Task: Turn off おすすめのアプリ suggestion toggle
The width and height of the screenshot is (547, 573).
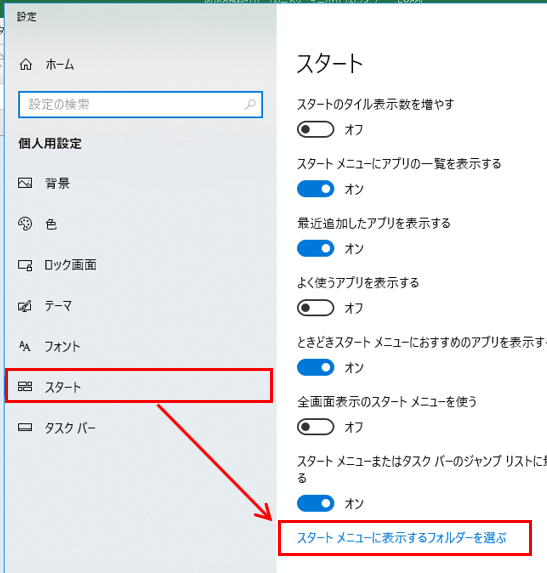Action: 315,368
